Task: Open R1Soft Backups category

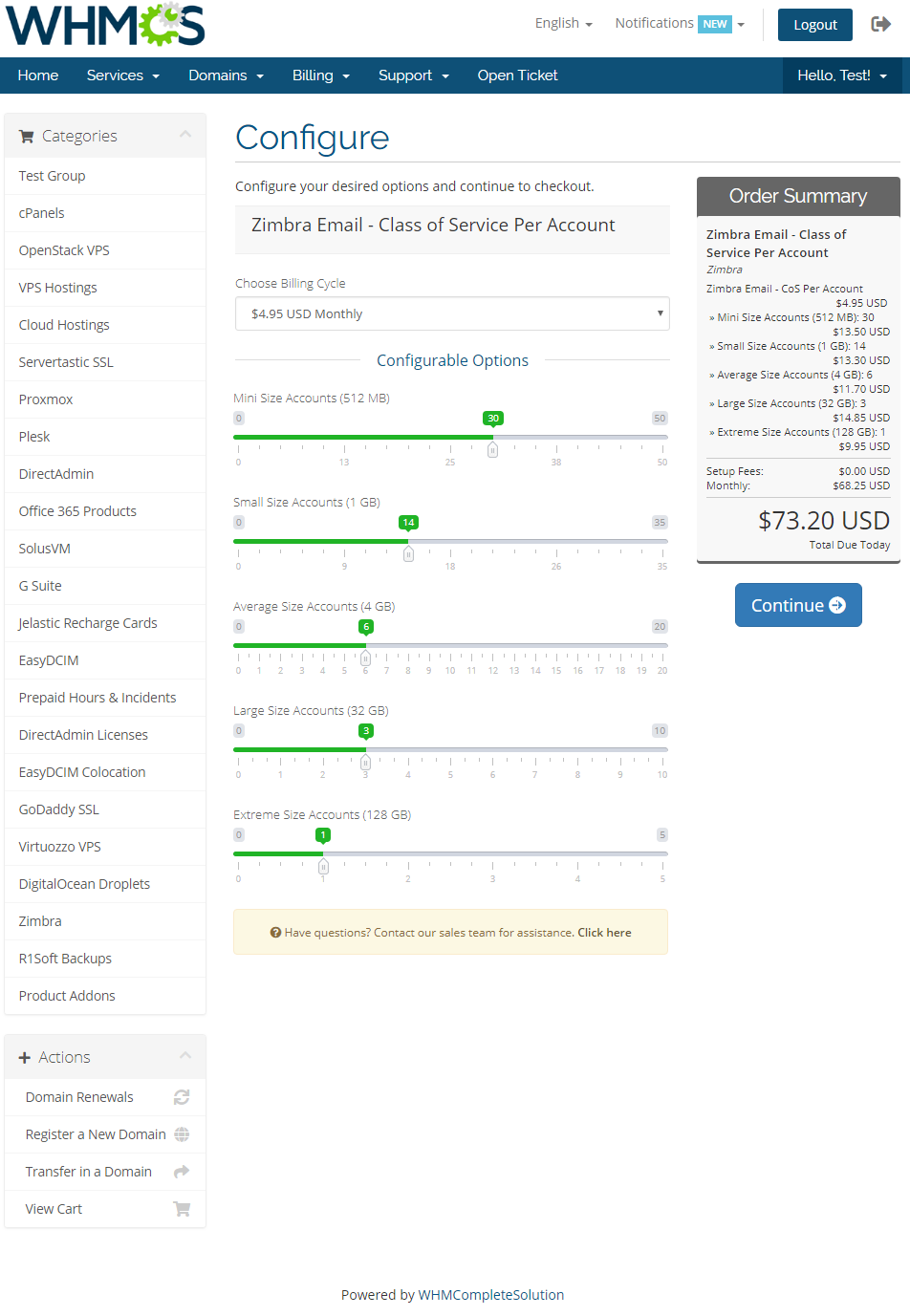Action: coord(105,959)
